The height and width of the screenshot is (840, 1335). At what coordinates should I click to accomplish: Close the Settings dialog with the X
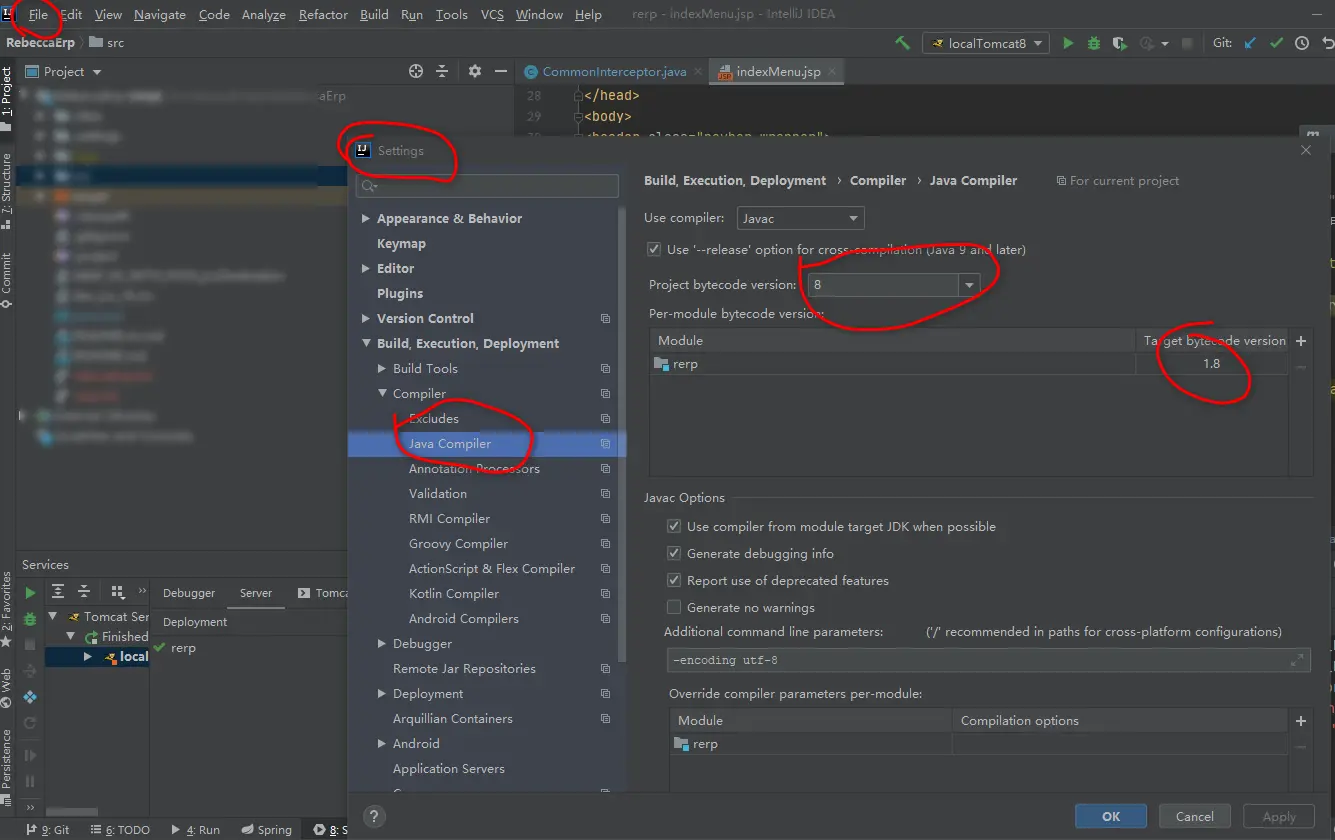(x=1306, y=150)
